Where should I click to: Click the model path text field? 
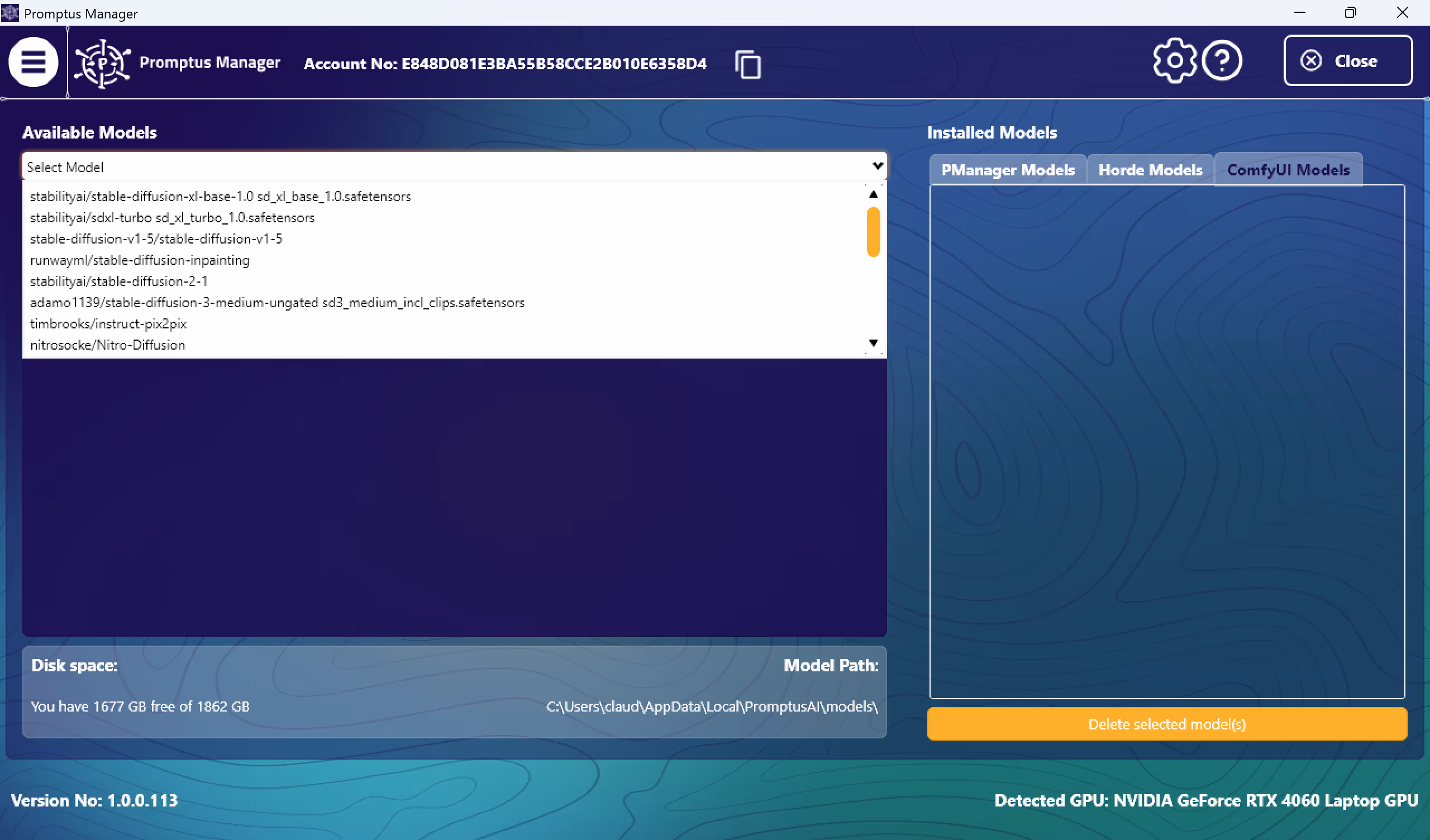coord(712,707)
